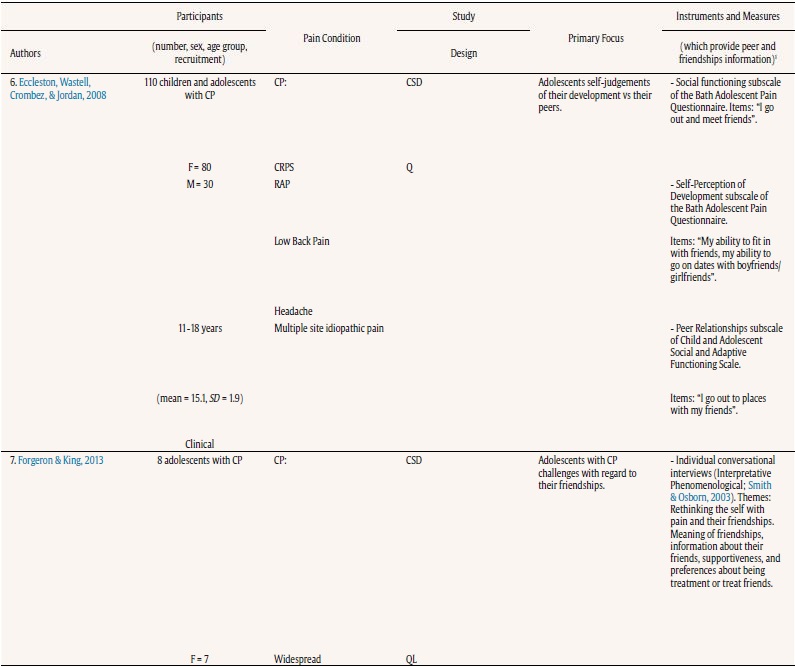Click the Participants column header
The width and height of the screenshot is (795, 667).
point(201,16)
